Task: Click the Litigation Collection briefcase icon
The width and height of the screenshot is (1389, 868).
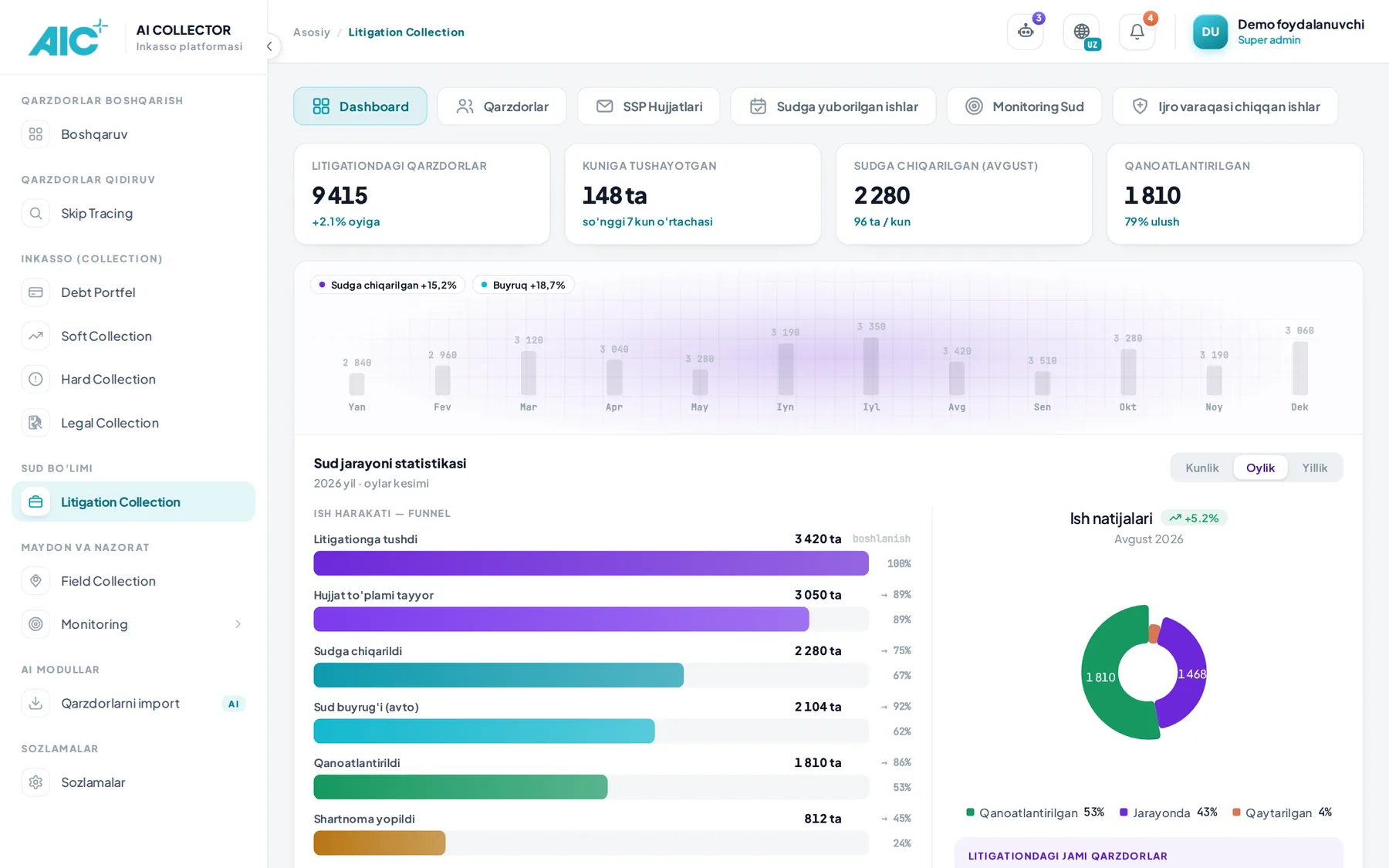Action: coord(35,502)
